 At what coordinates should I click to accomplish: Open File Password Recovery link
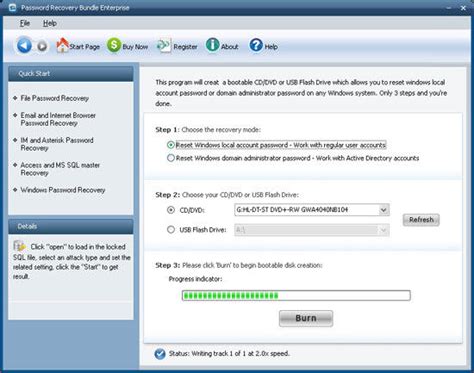[55, 98]
